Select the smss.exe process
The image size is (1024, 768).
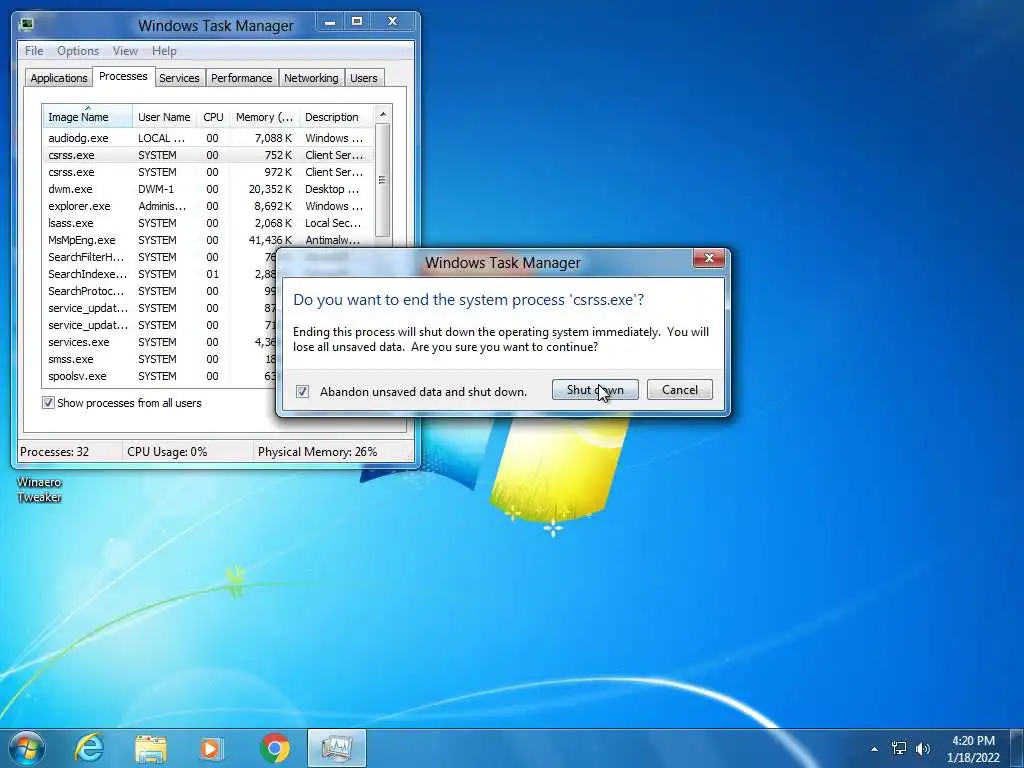[x=160, y=359]
